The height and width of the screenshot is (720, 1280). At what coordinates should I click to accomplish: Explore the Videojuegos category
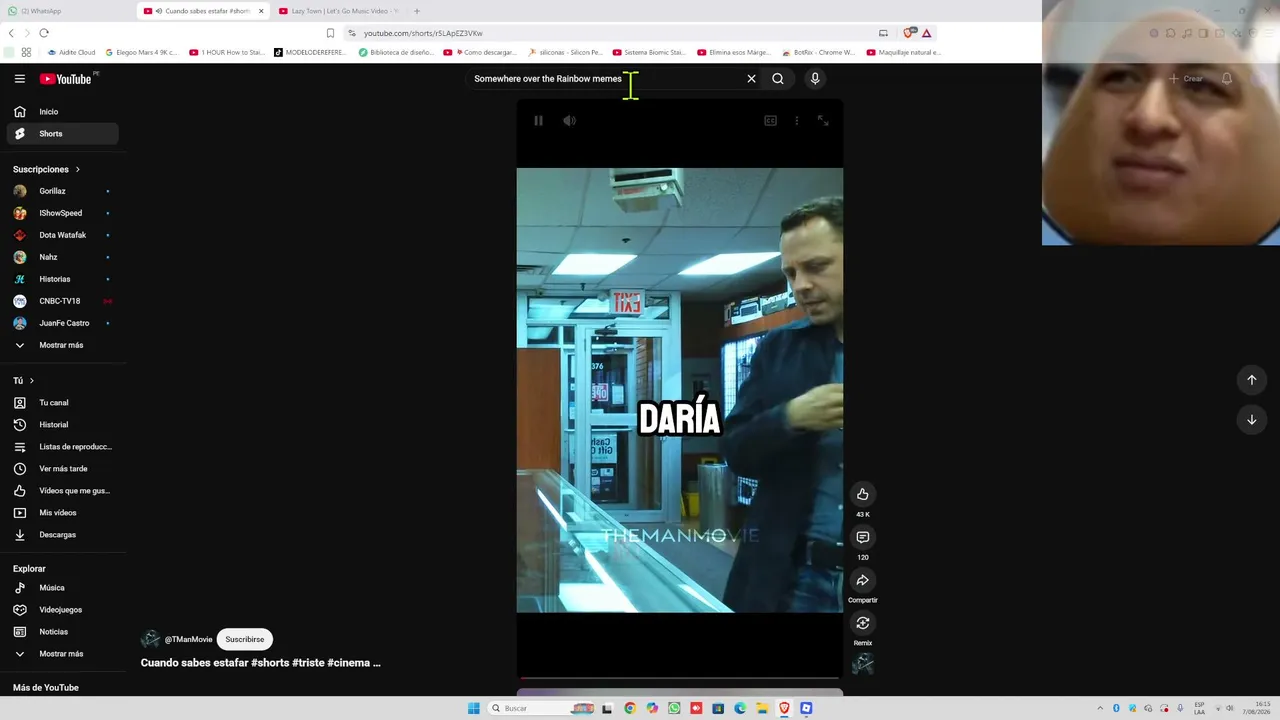click(63, 610)
